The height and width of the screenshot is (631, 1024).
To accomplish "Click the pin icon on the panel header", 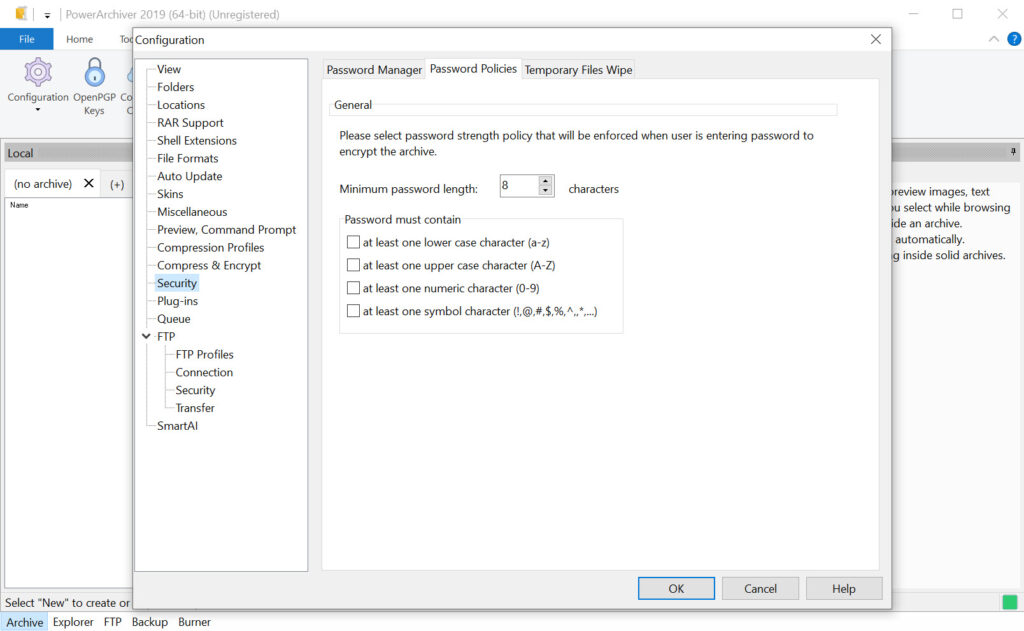I will (x=1012, y=153).
